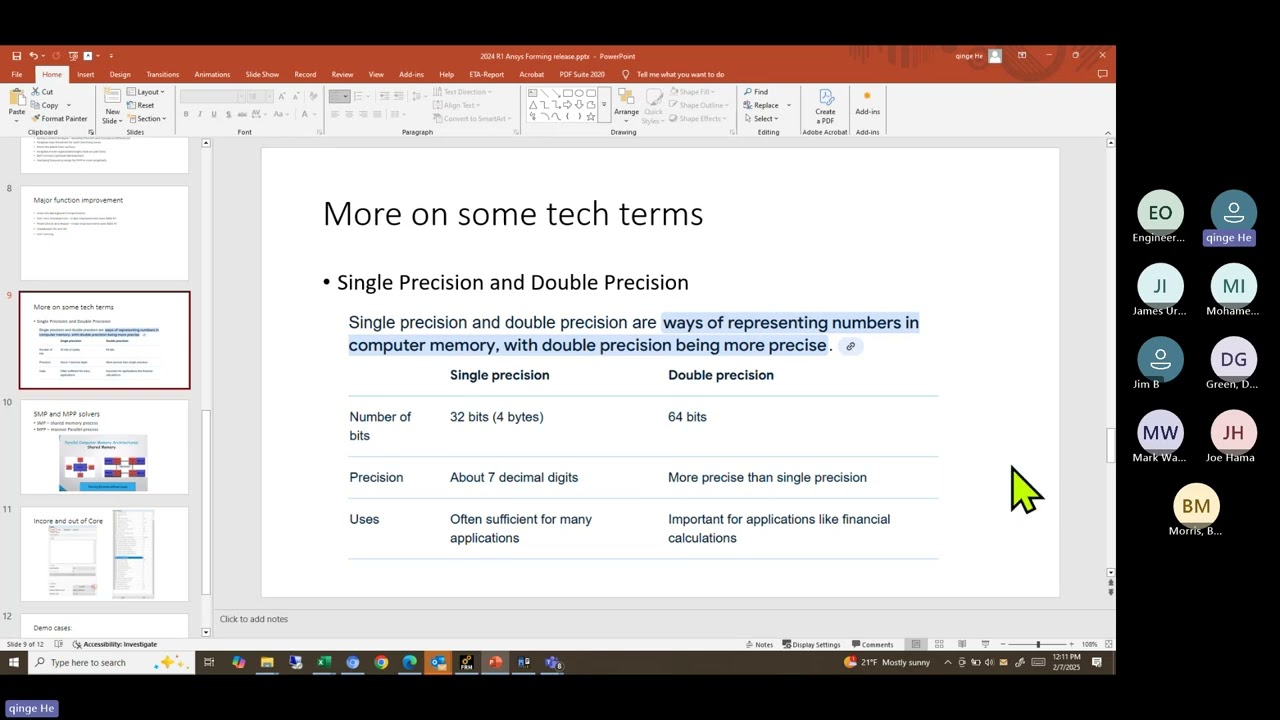Click zoom in plus button
Screen dimensions: 1280x720
(1072, 644)
